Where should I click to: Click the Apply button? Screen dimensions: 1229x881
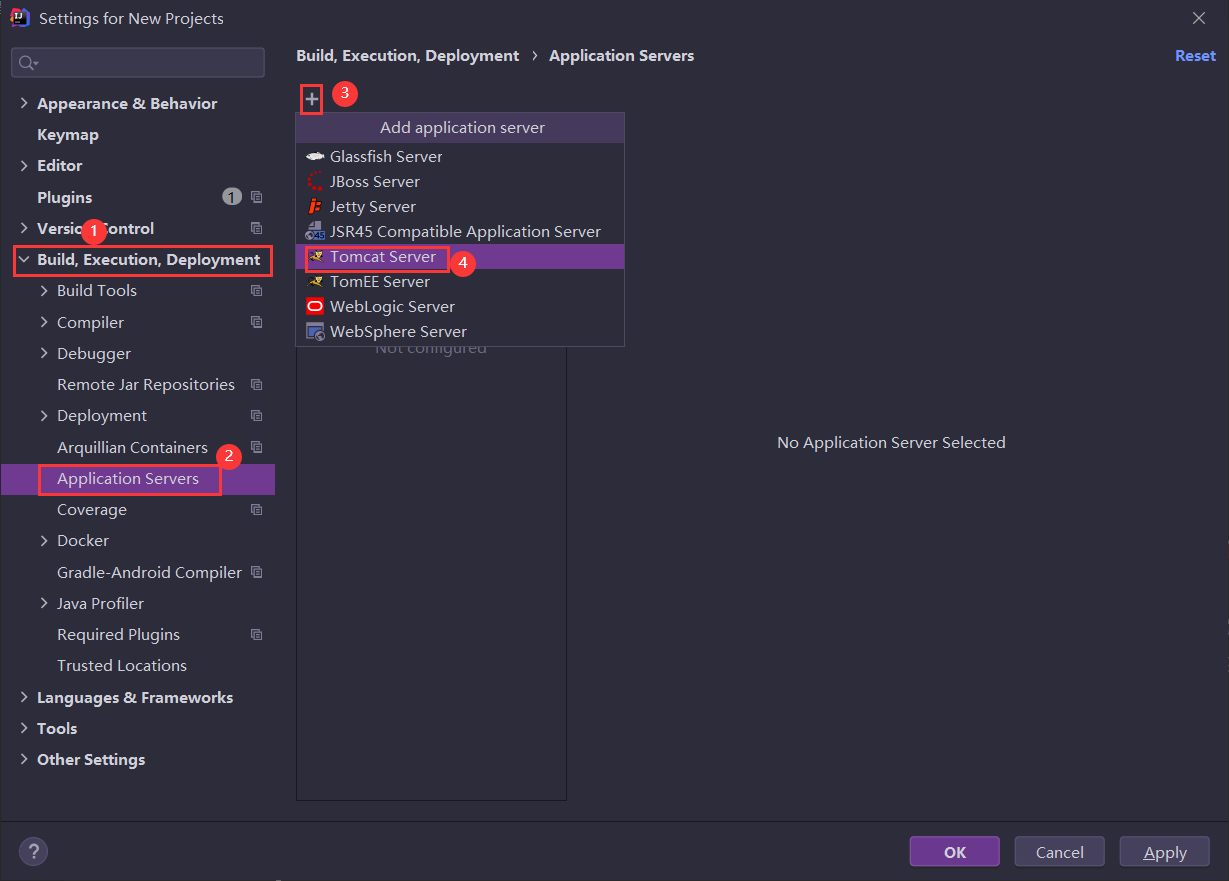(1164, 852)
